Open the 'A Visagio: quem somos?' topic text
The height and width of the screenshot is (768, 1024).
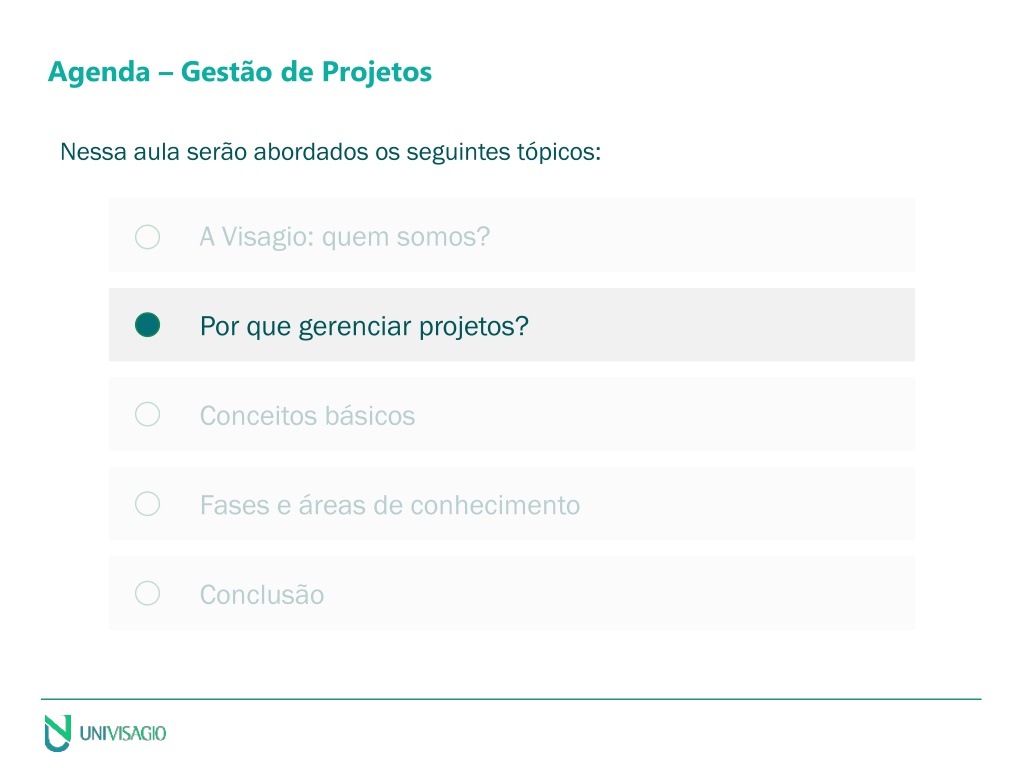[x=345, y=237]
